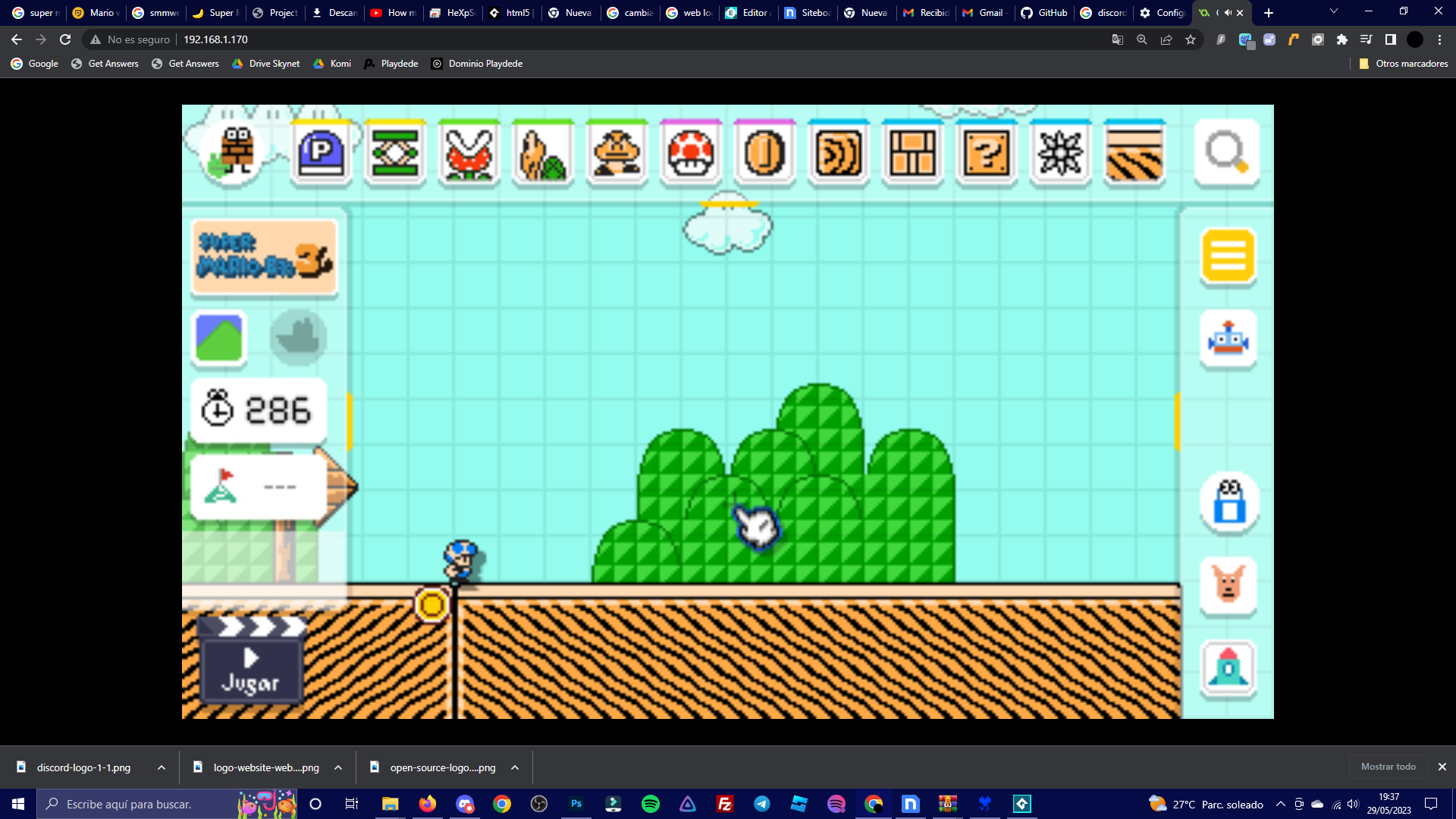
Task: Open the 286 timer setting
Action: [x=258, y=410]
